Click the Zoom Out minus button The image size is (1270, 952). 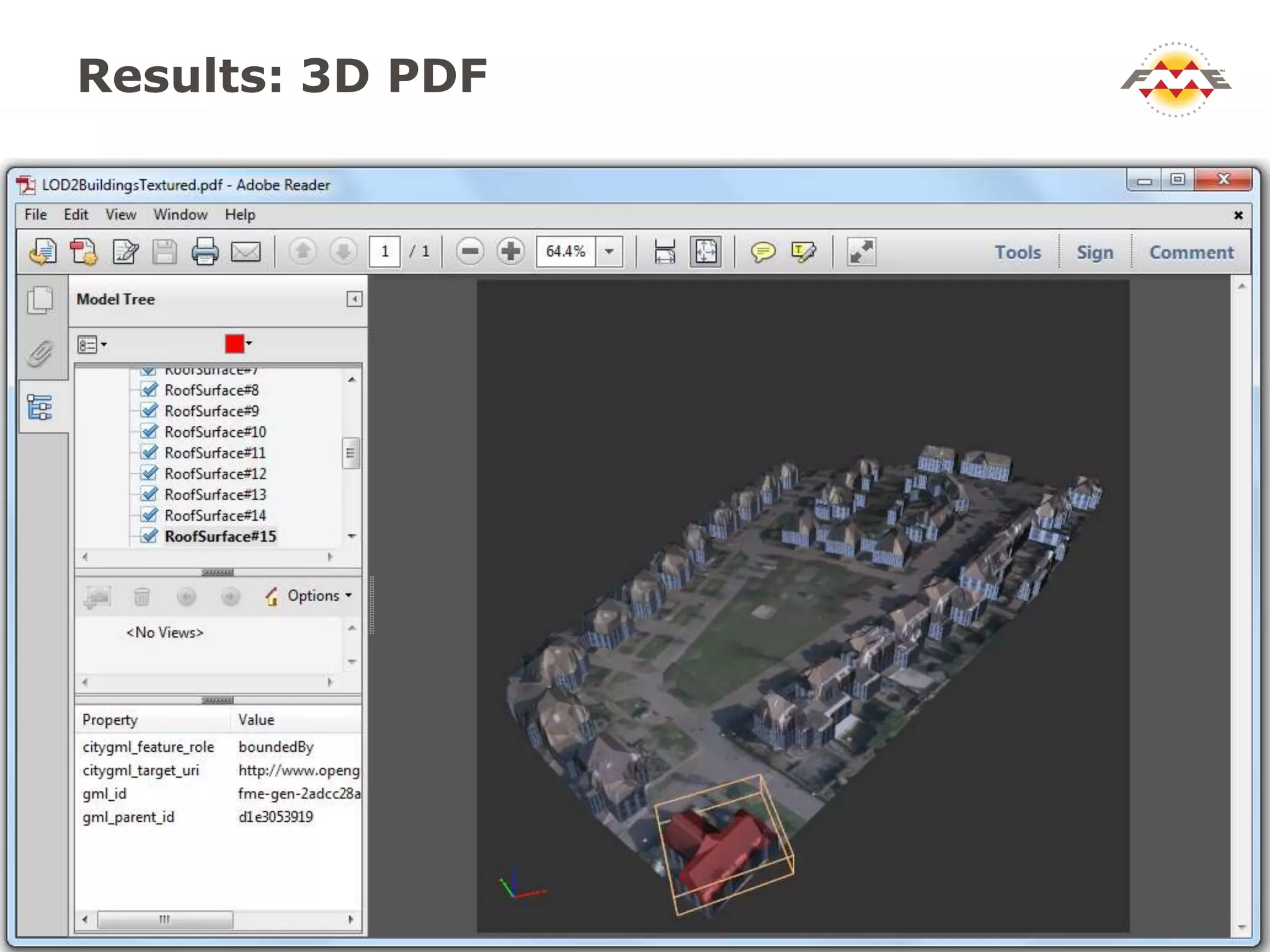pyautogui.click(x=470, y=252)
